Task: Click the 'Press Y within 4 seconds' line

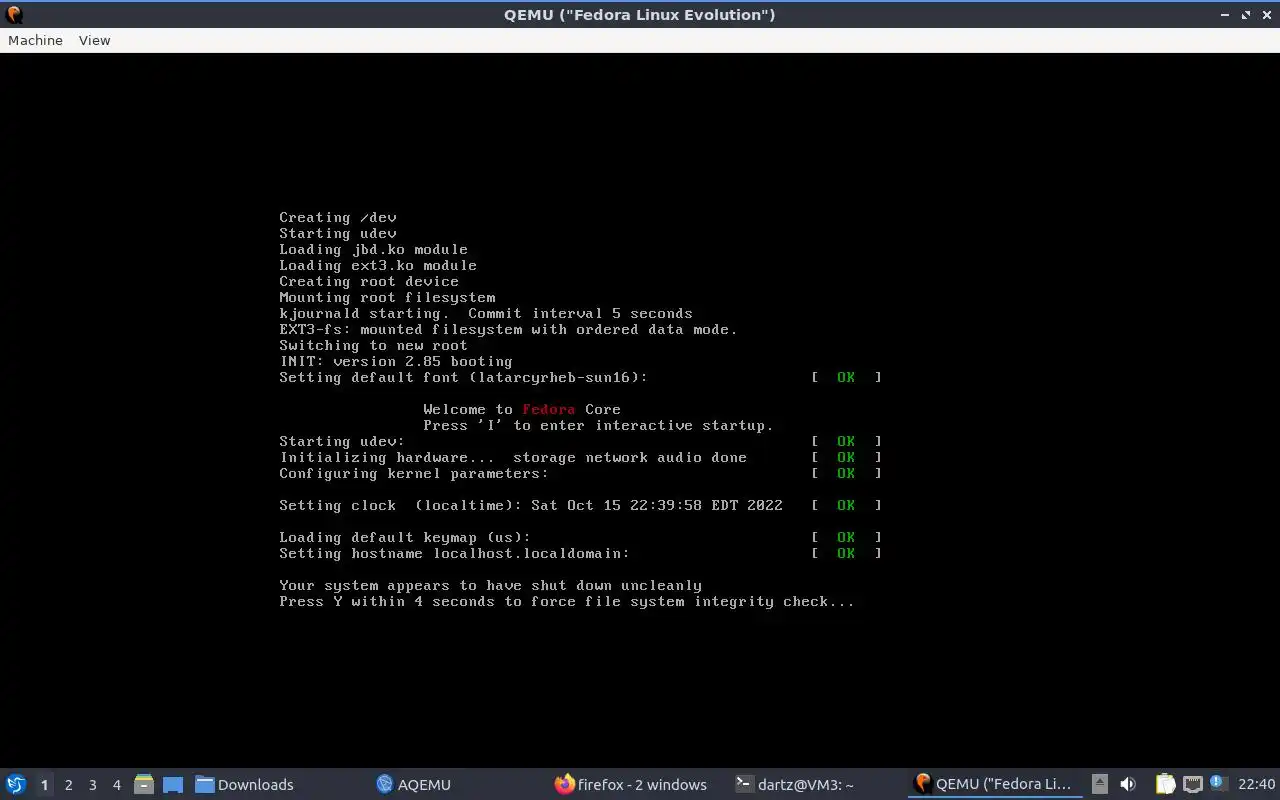Action: coord(567,601)
